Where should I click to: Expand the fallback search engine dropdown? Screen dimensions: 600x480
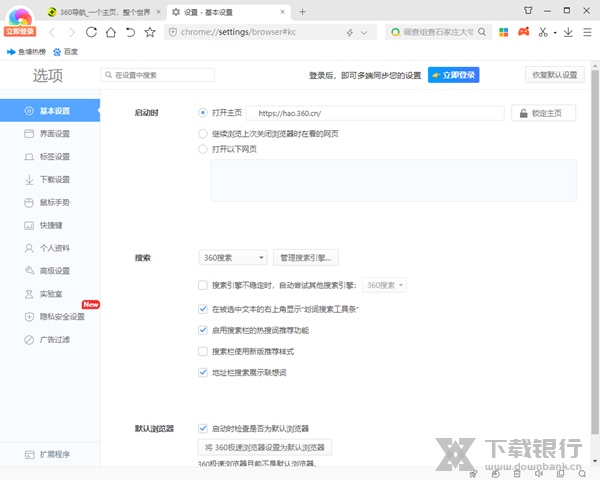385,285
